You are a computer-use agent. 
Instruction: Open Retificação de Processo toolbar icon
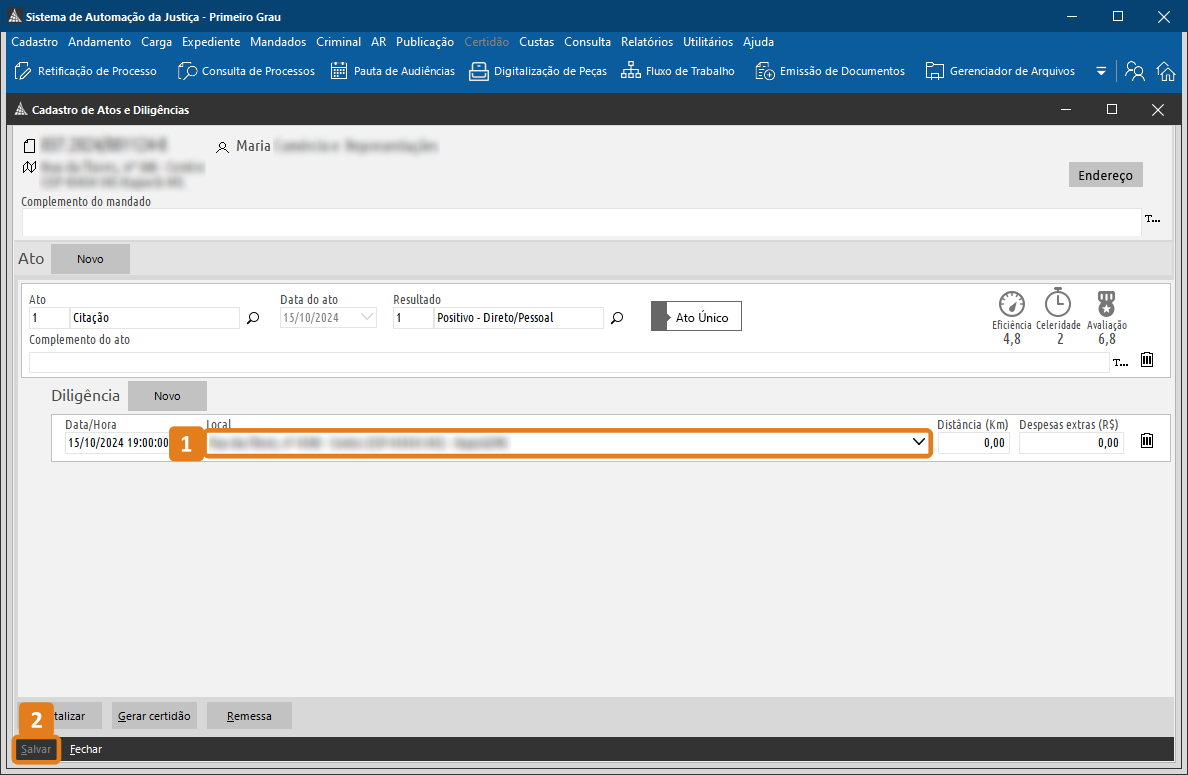(x=86, y=71)
